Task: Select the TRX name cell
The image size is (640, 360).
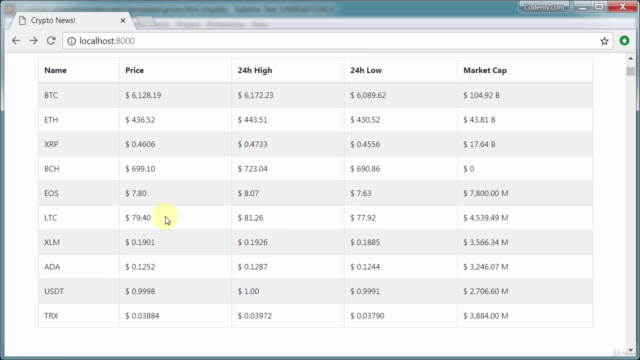Action: 51,316
